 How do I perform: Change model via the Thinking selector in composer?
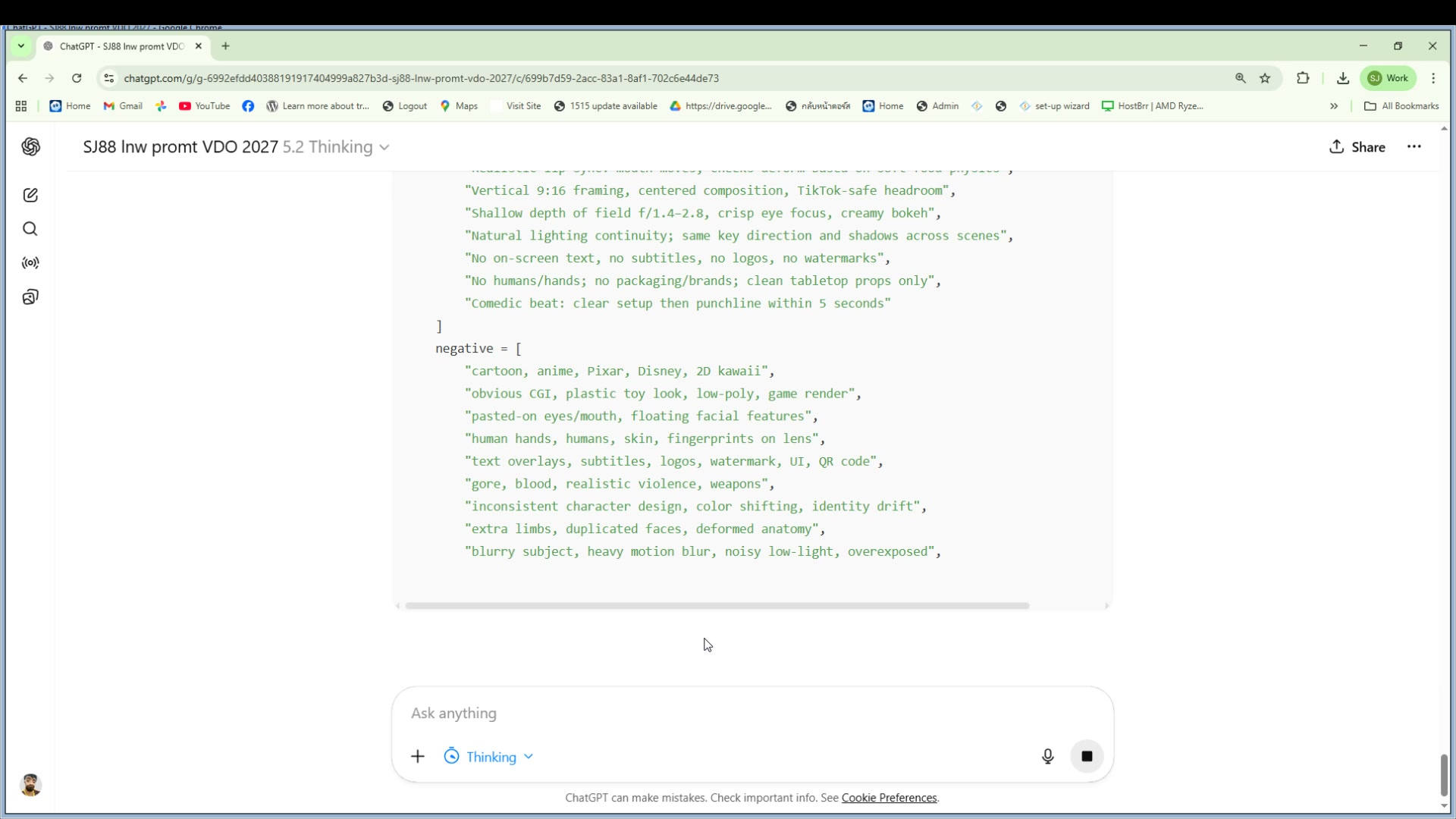tap(488, 756)
